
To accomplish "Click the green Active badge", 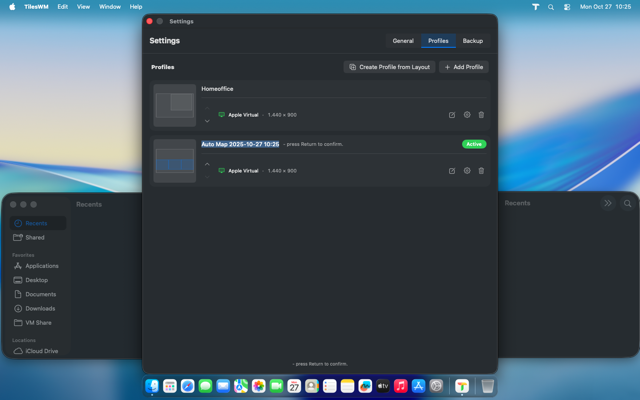I will [474, 144].
